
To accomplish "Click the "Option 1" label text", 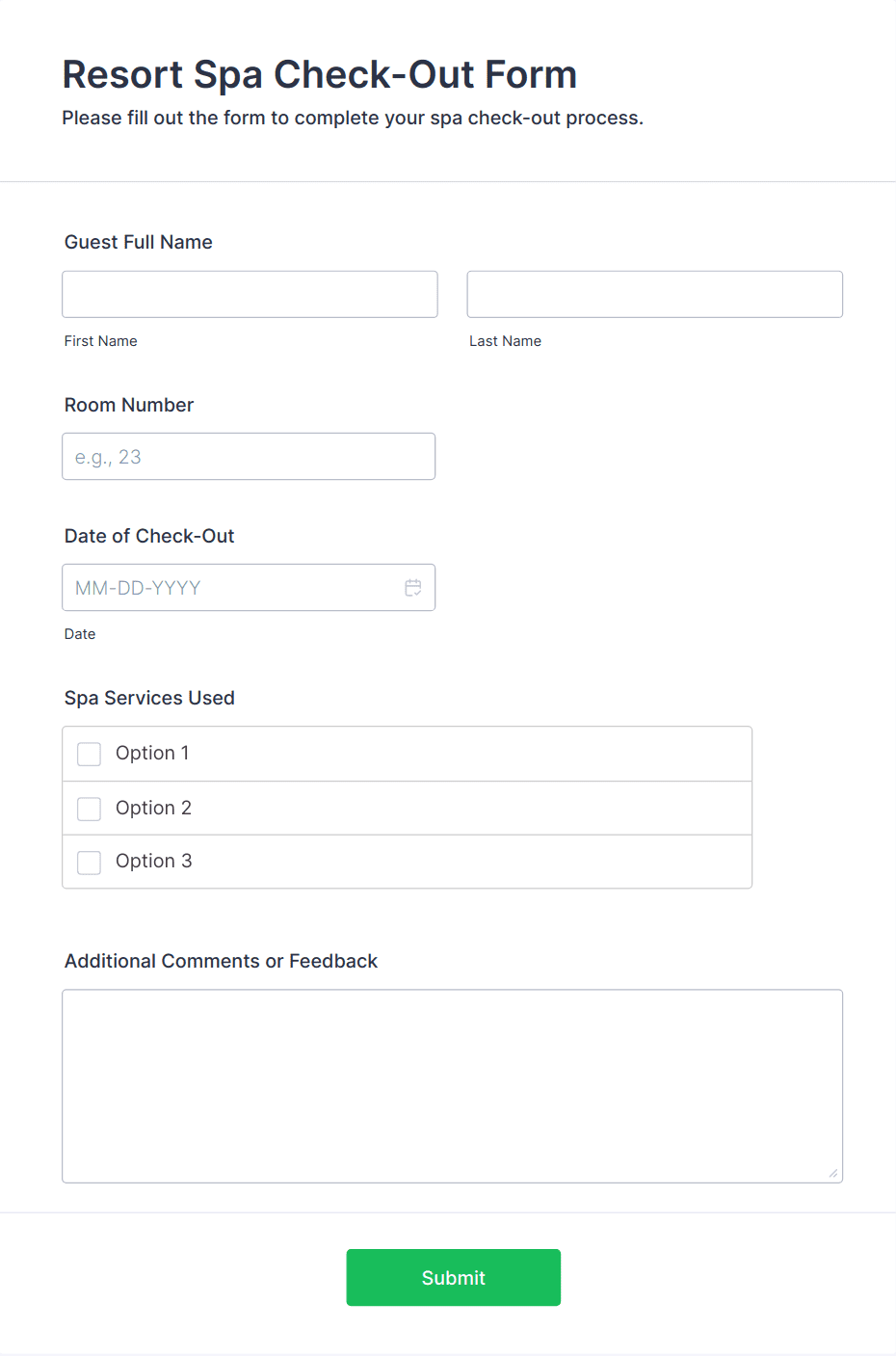I will click(x=152, y=753).
